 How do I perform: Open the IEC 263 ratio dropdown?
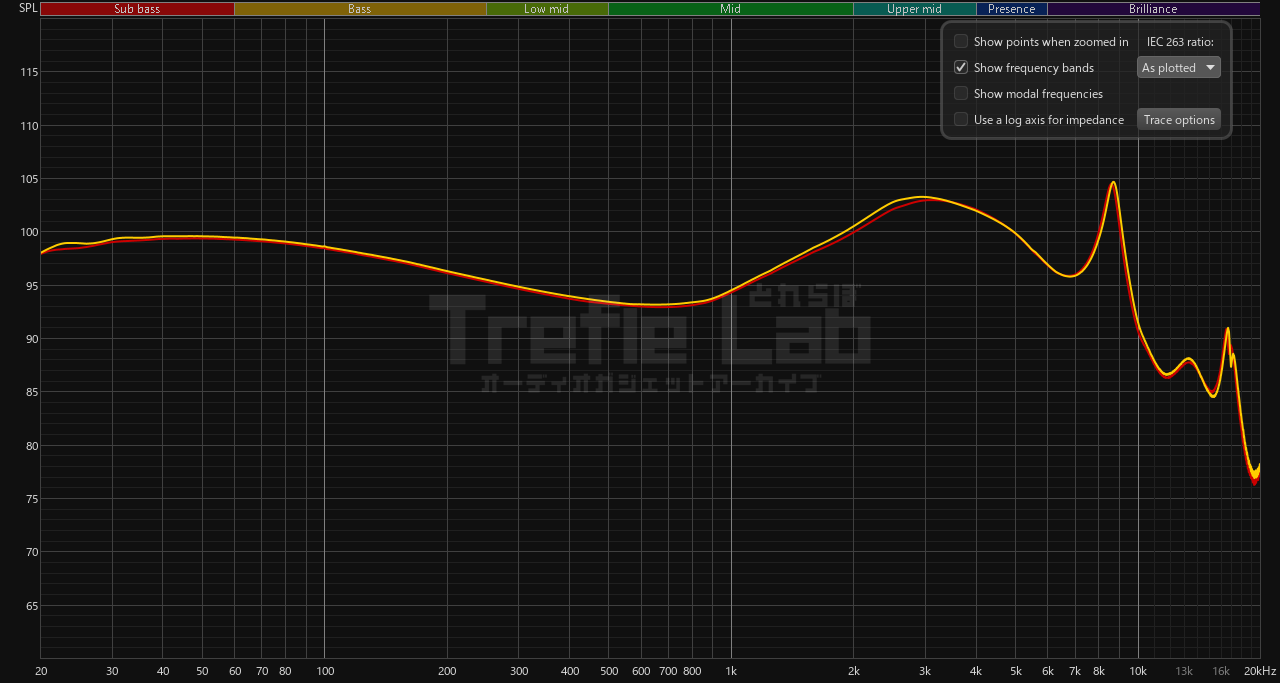coord(1179,68)
